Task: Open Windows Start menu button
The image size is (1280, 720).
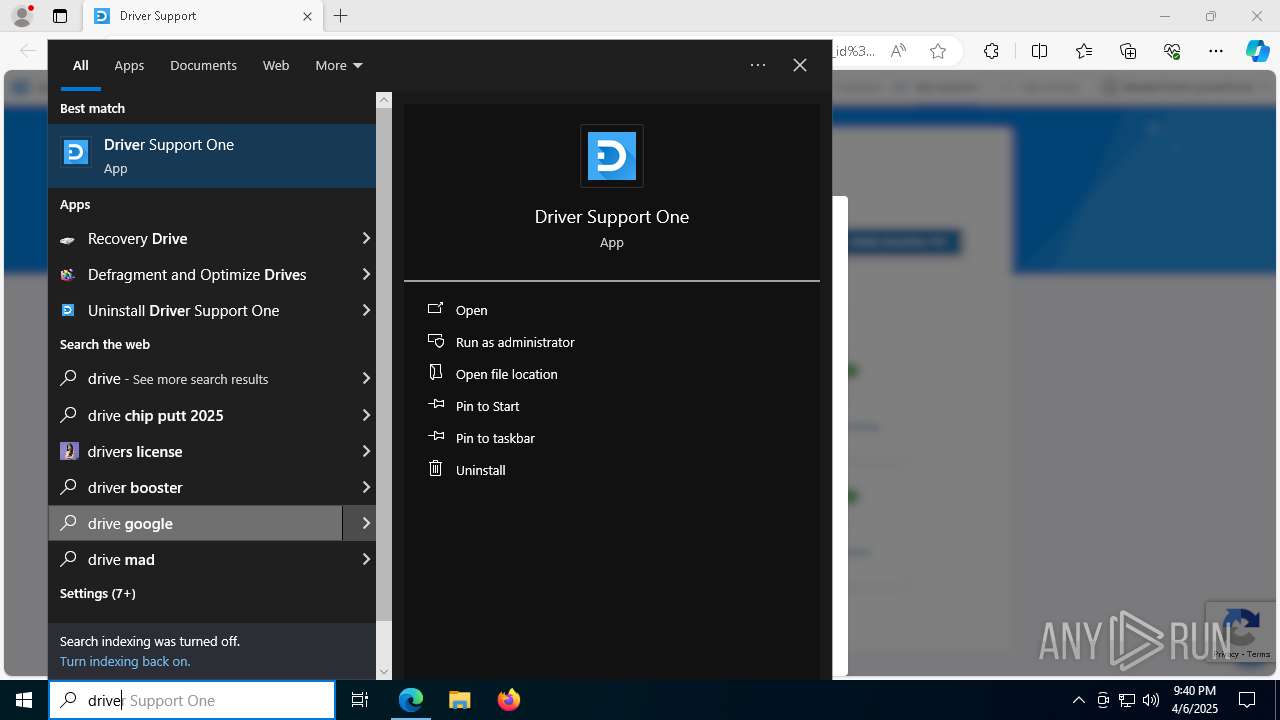Action: [x=24, y=700]
